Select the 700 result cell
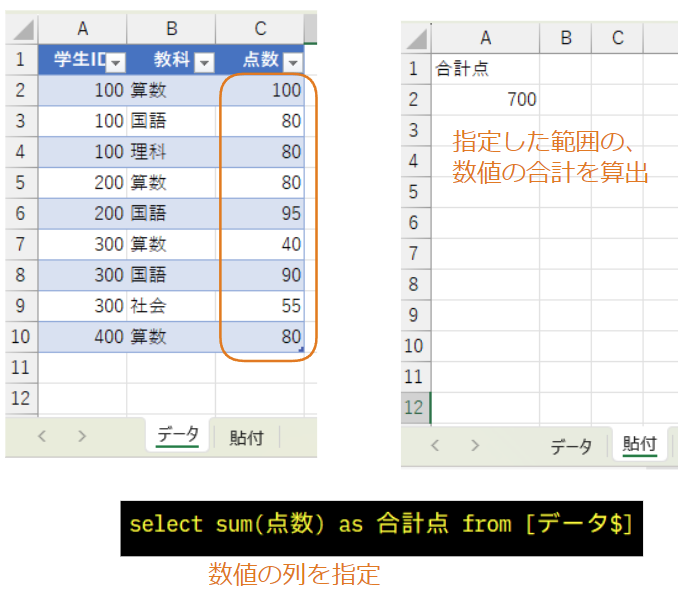This screenshot has height=598, width=678. [x=485, y=99]
